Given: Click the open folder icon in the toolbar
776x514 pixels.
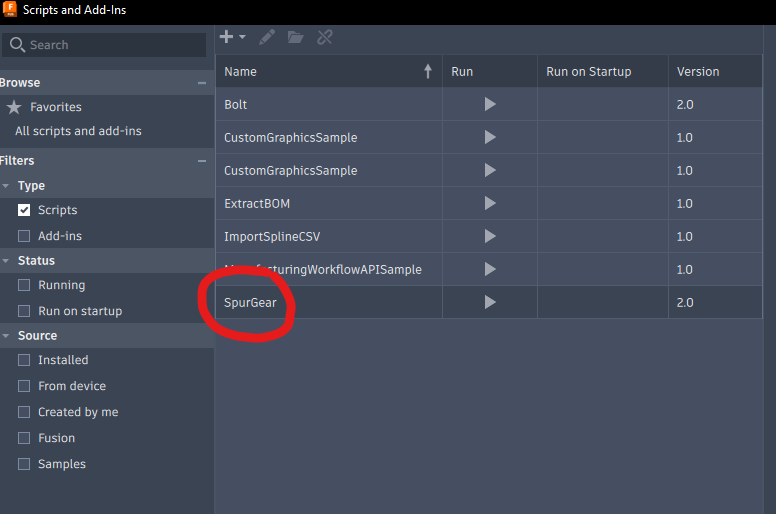Looking at the screenshot, I should click(x=295, y=37).
